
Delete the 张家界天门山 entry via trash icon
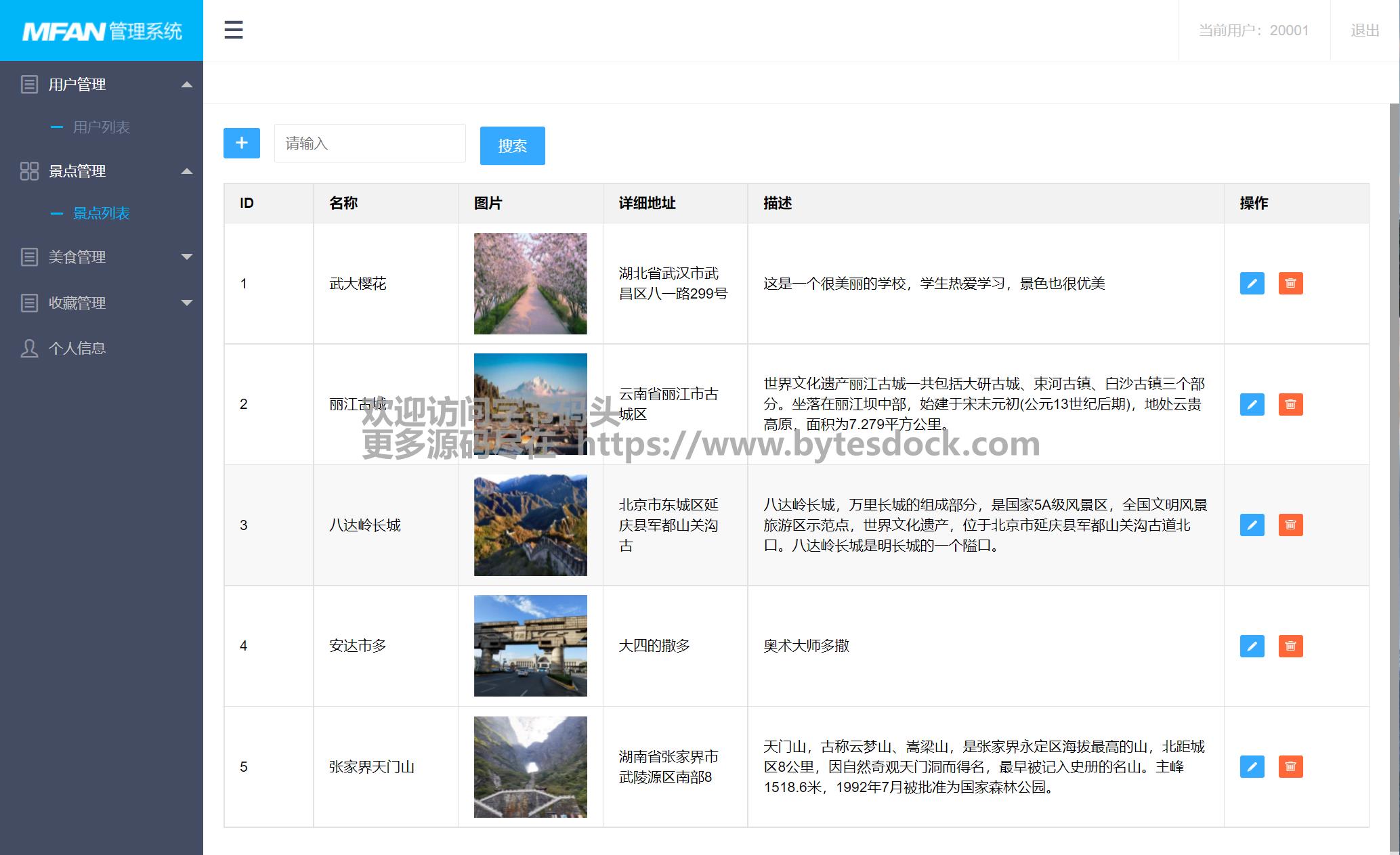(1290, 767)
